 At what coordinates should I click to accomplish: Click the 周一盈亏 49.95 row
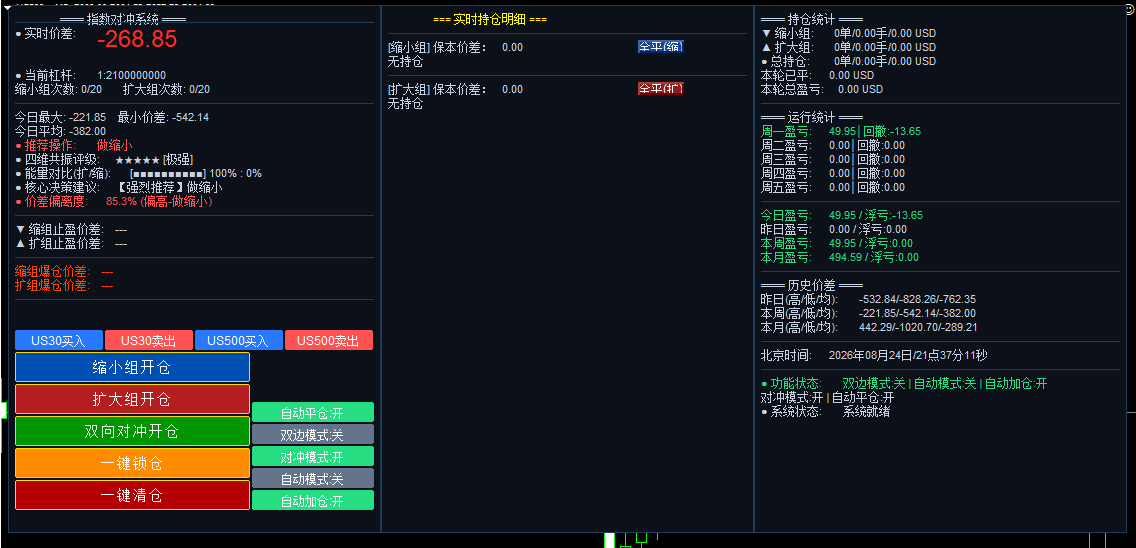pyautogui.click(x=840, y=131)
